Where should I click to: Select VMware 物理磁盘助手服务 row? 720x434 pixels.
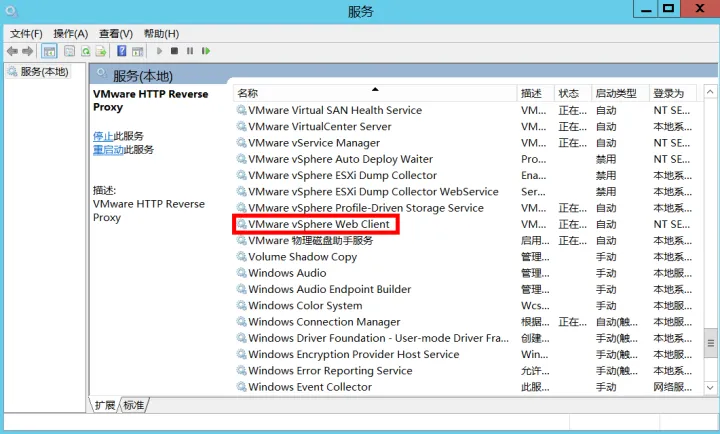[465, 241]
